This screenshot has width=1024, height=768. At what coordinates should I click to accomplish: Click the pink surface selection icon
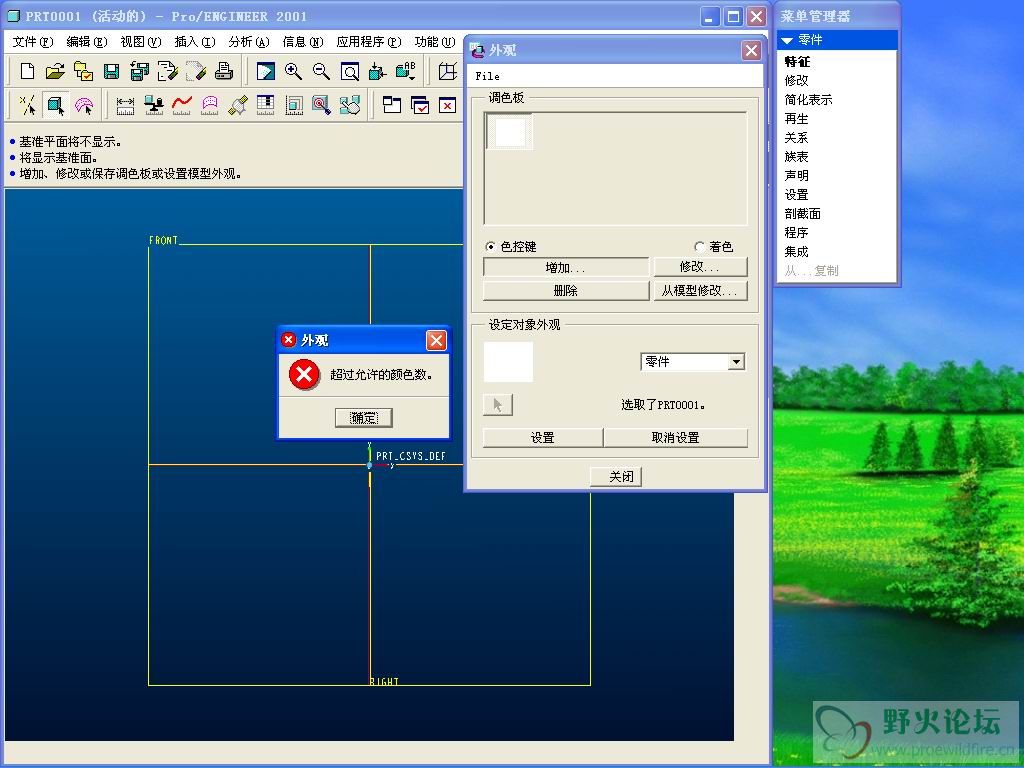[x=84, y=104]
